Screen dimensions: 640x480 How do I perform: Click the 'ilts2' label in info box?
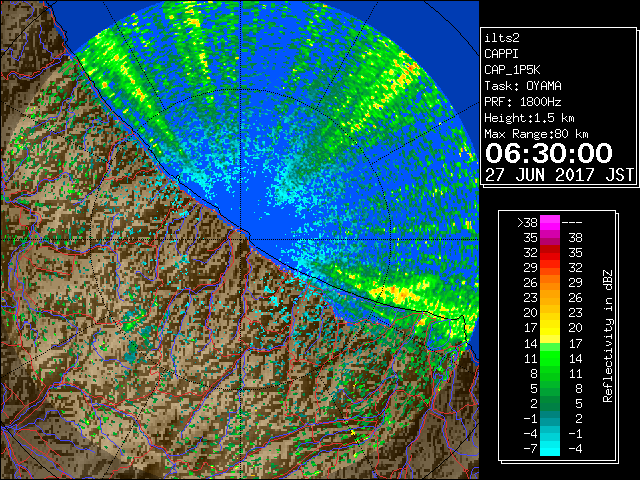click(502, 38)
